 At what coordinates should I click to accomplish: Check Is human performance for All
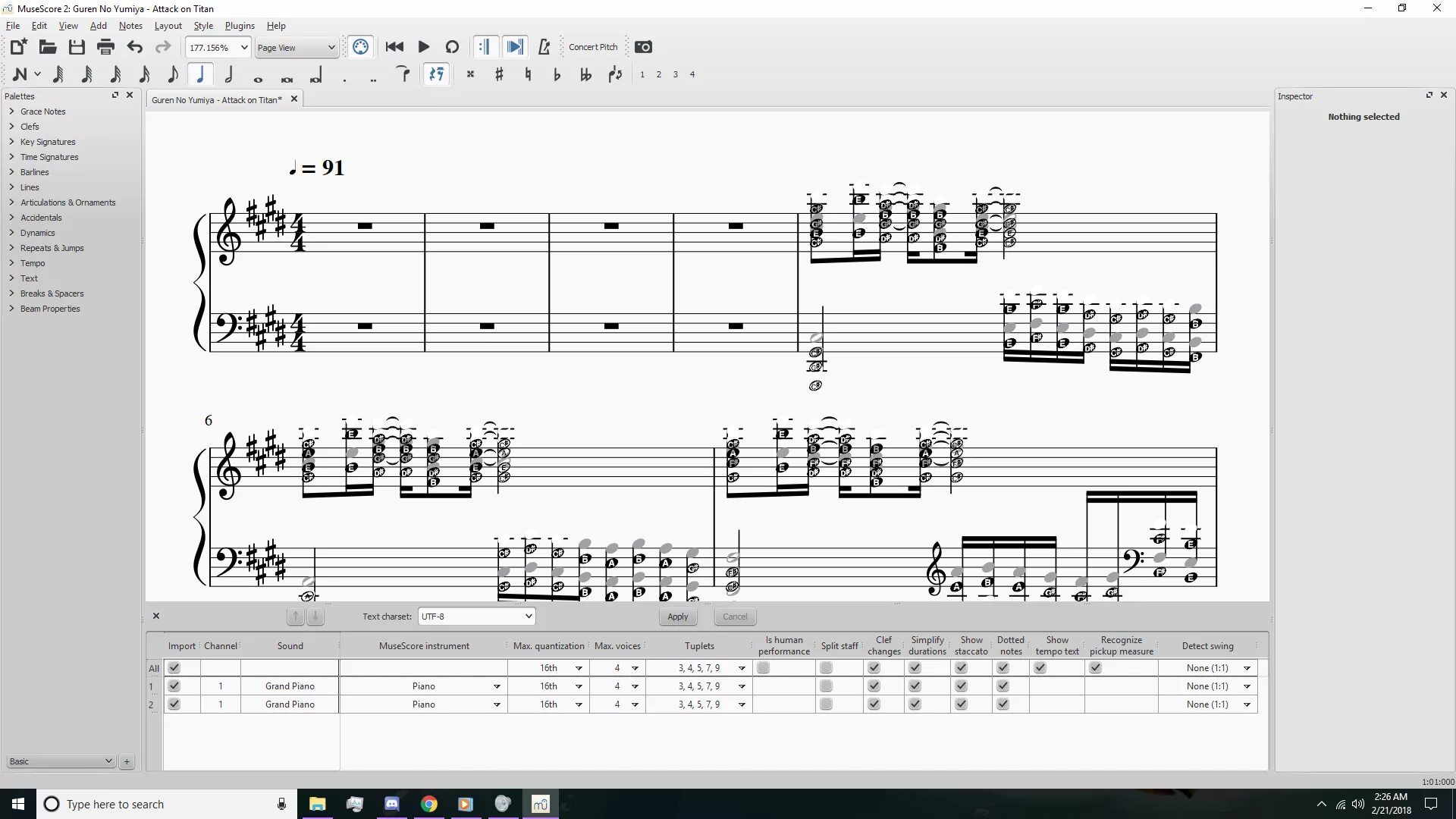[763, 668]
